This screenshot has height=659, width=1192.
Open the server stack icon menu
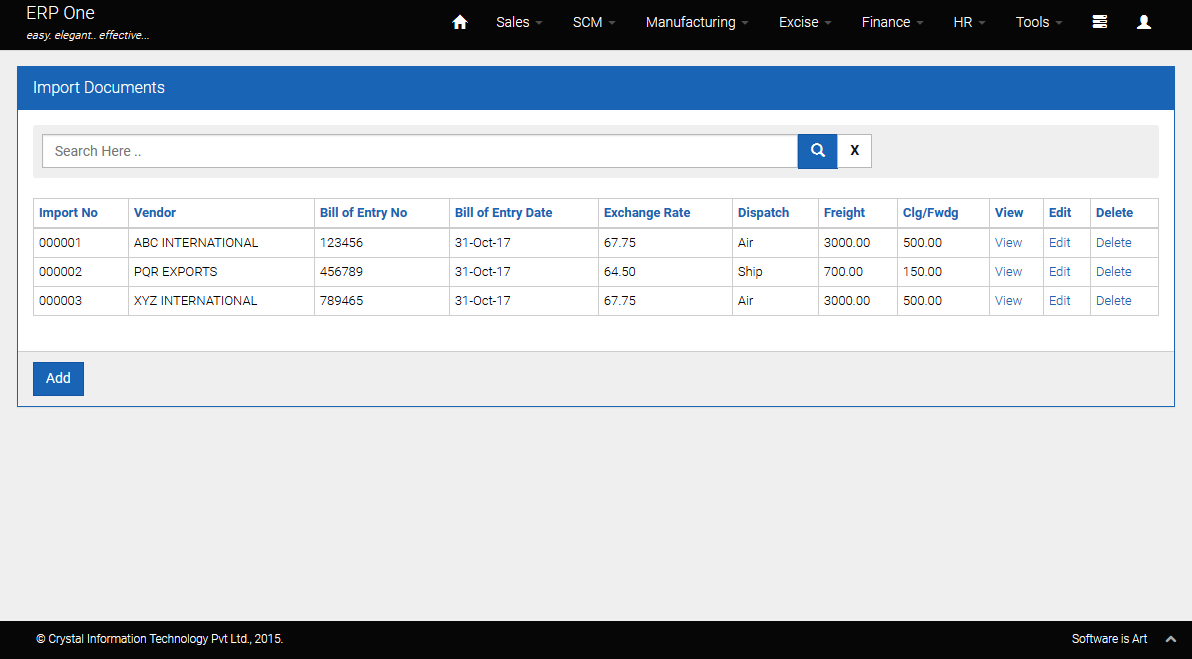(1100, 22)
